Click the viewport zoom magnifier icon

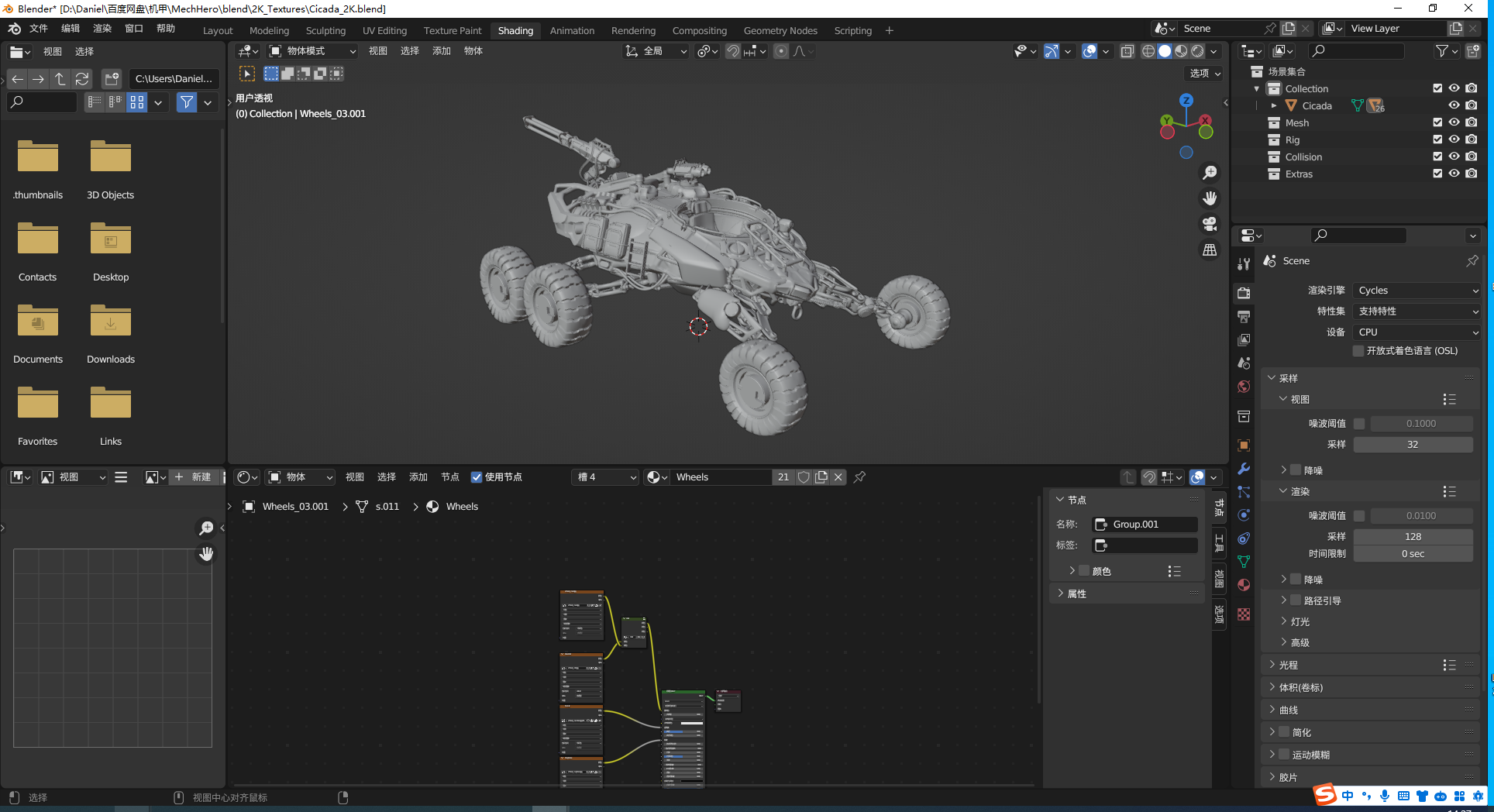[x=1209, y=173]
